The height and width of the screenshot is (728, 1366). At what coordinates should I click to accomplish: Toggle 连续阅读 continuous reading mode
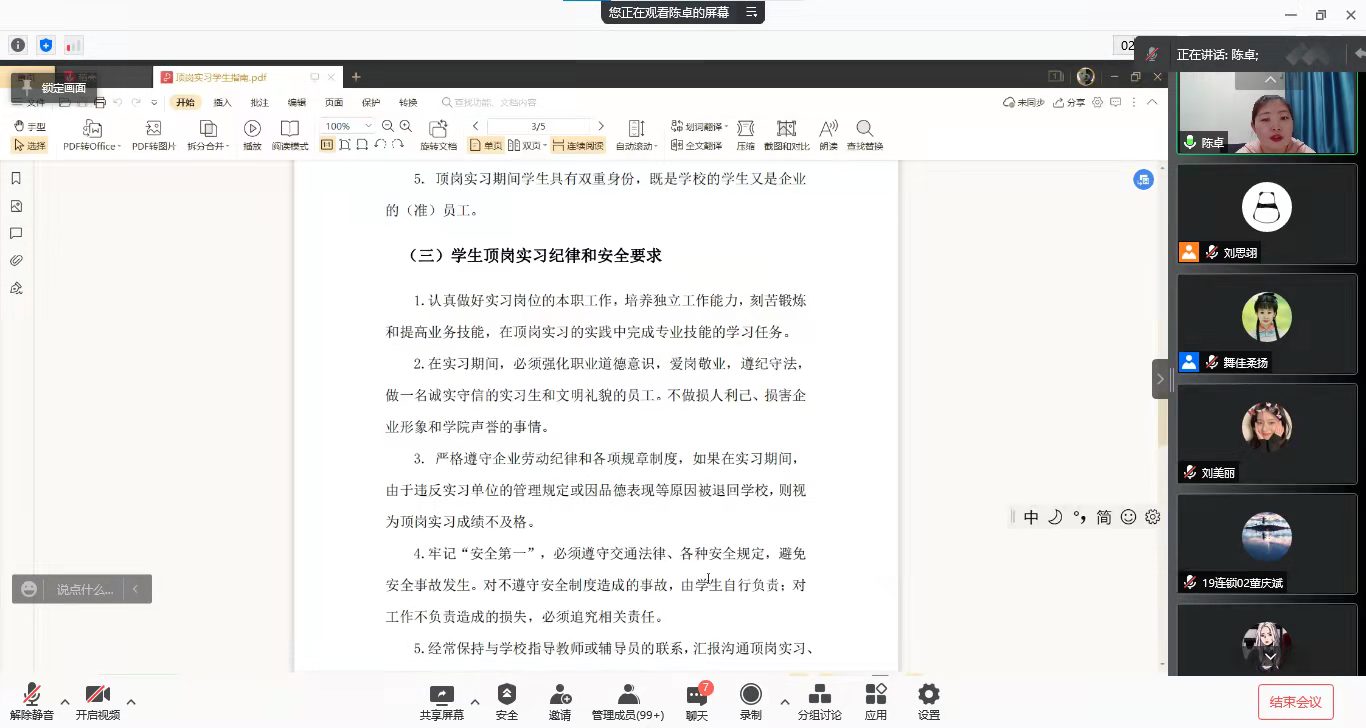(x=578, y=145)
